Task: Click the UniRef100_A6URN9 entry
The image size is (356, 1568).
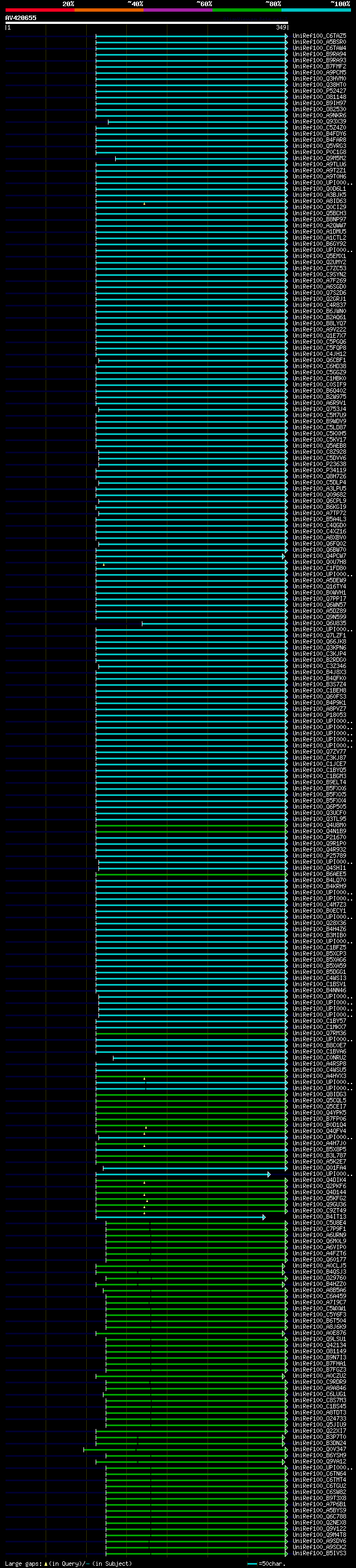Action: [319, 1235]
